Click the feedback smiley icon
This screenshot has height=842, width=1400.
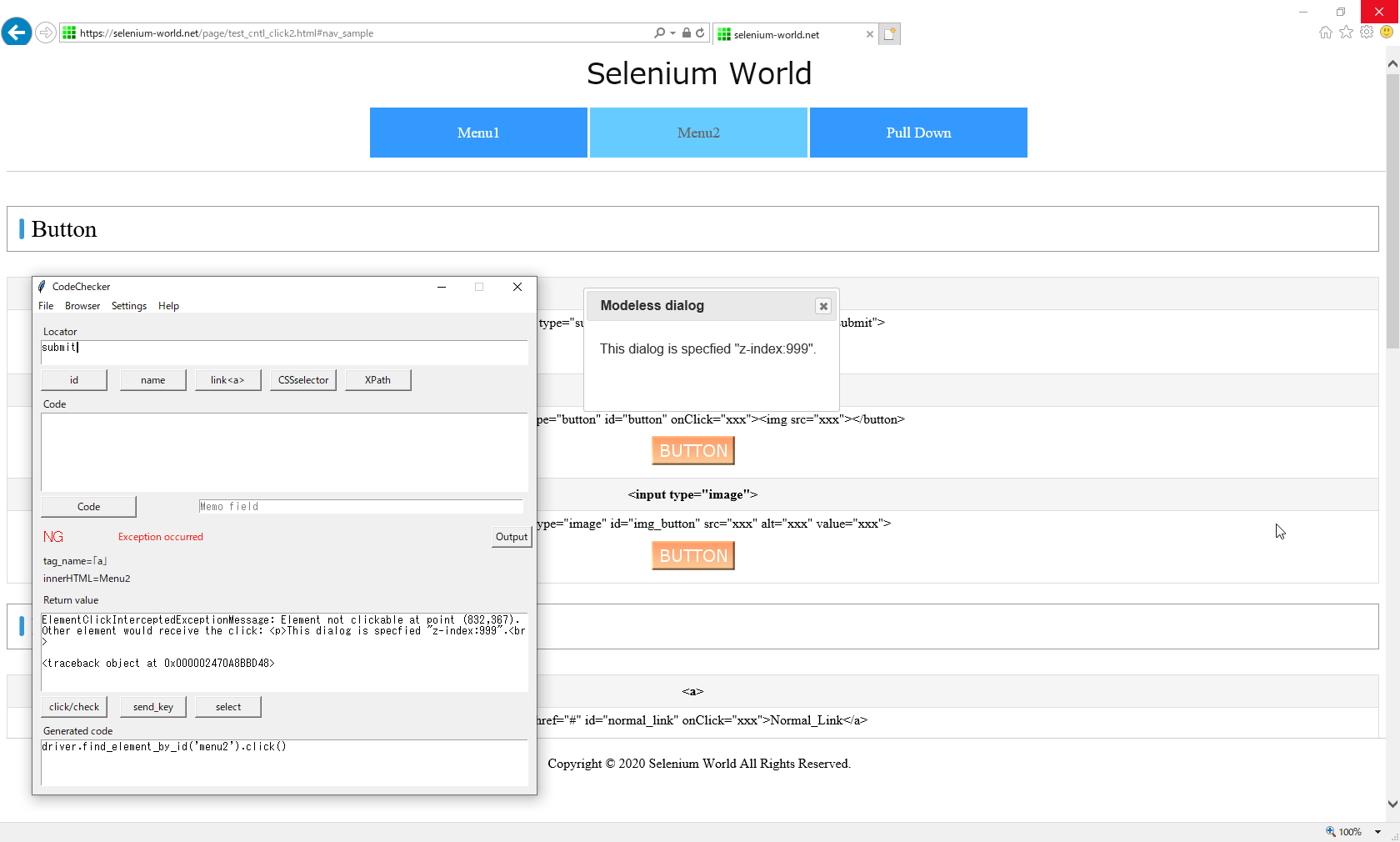click(1386, 33)
